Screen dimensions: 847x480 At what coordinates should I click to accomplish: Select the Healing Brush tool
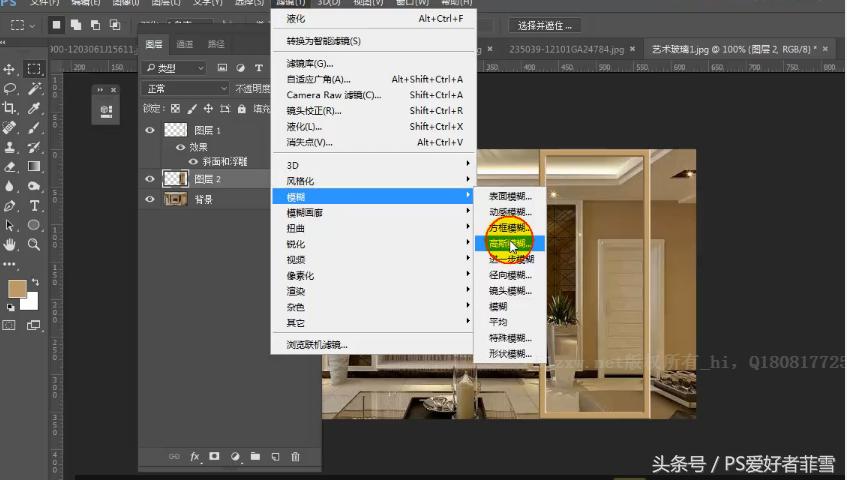point(9,127)
